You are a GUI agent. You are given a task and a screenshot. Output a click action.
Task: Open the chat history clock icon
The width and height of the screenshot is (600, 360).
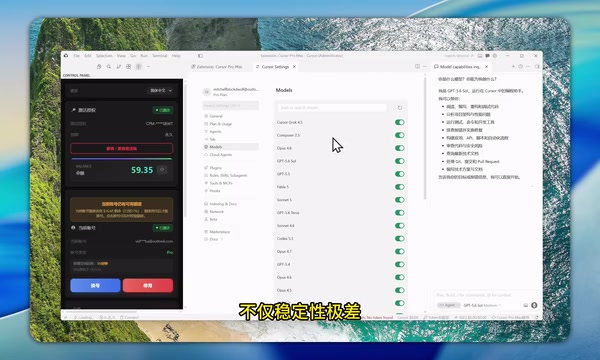(520, 67)
